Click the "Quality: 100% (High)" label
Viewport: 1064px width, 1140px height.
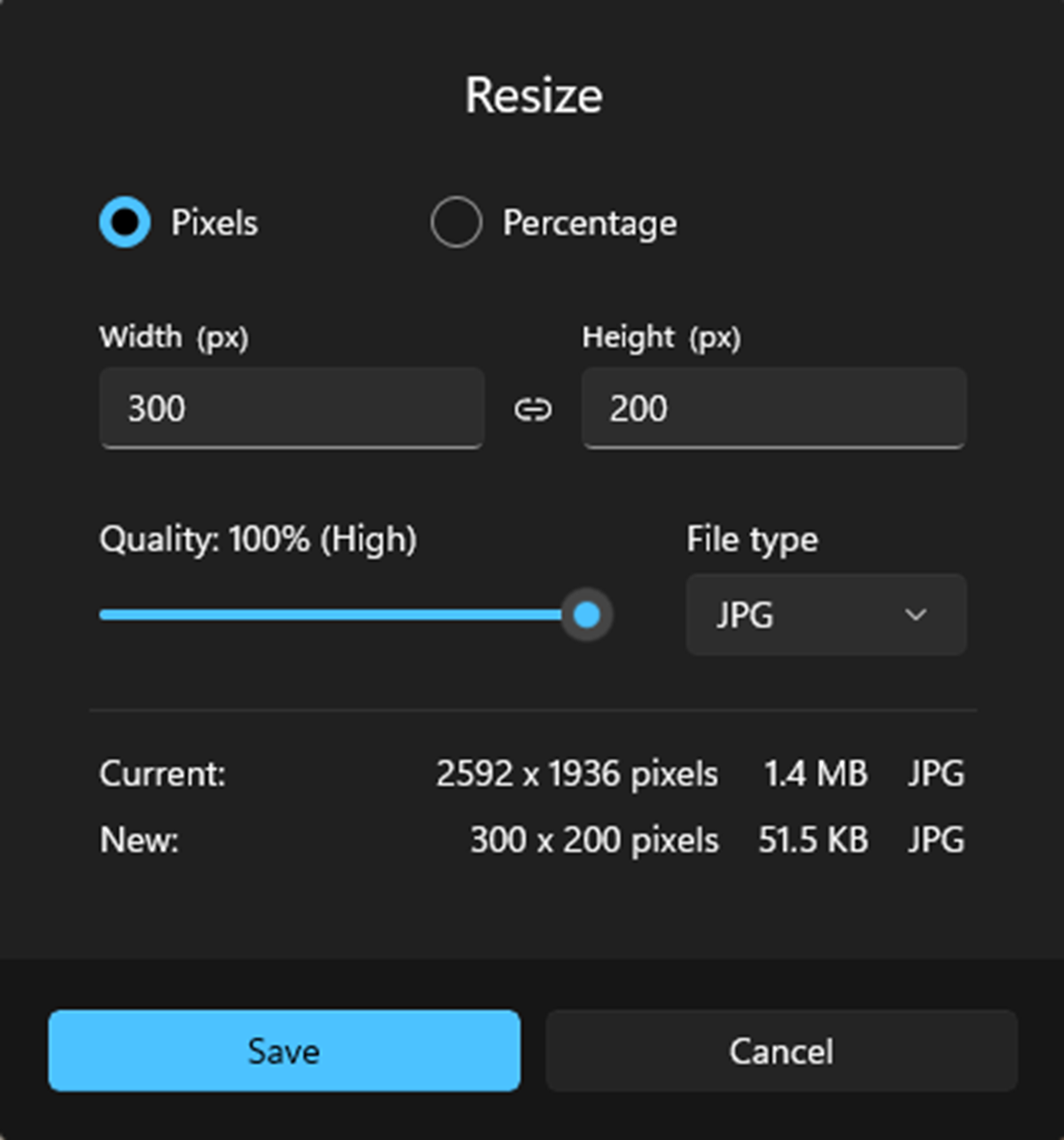pos(258,540)
